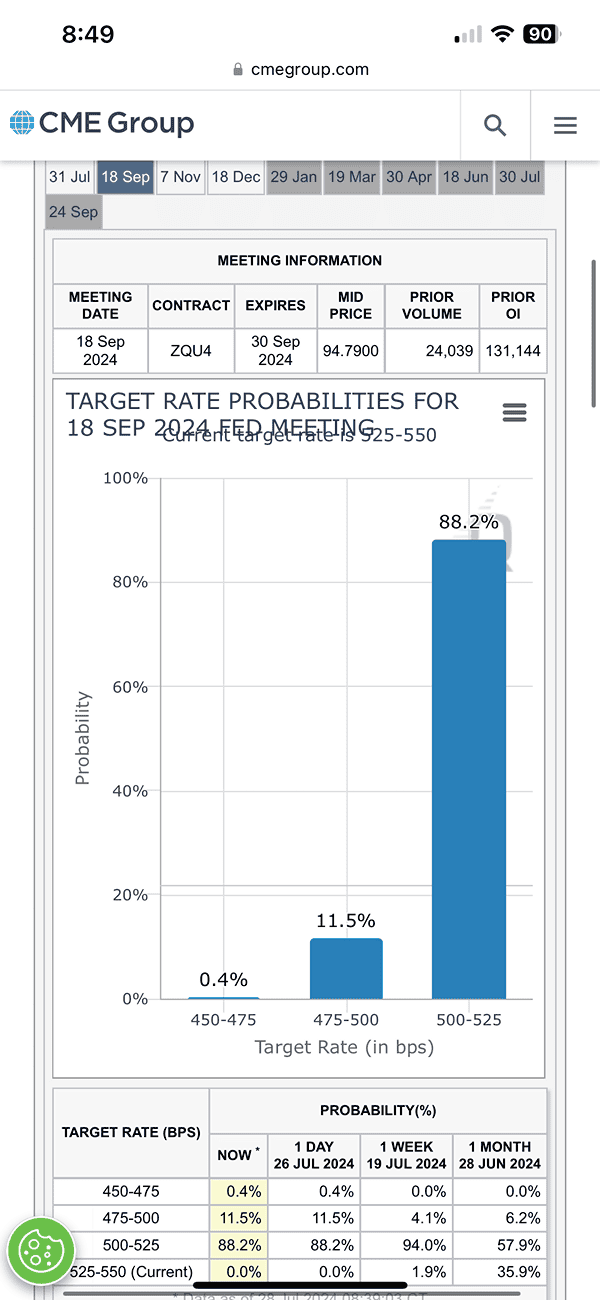Tap the cmegroup.com address bar
Image resolution: width=600 pixels, height=1300 pixels.
(x=300, y=70)
